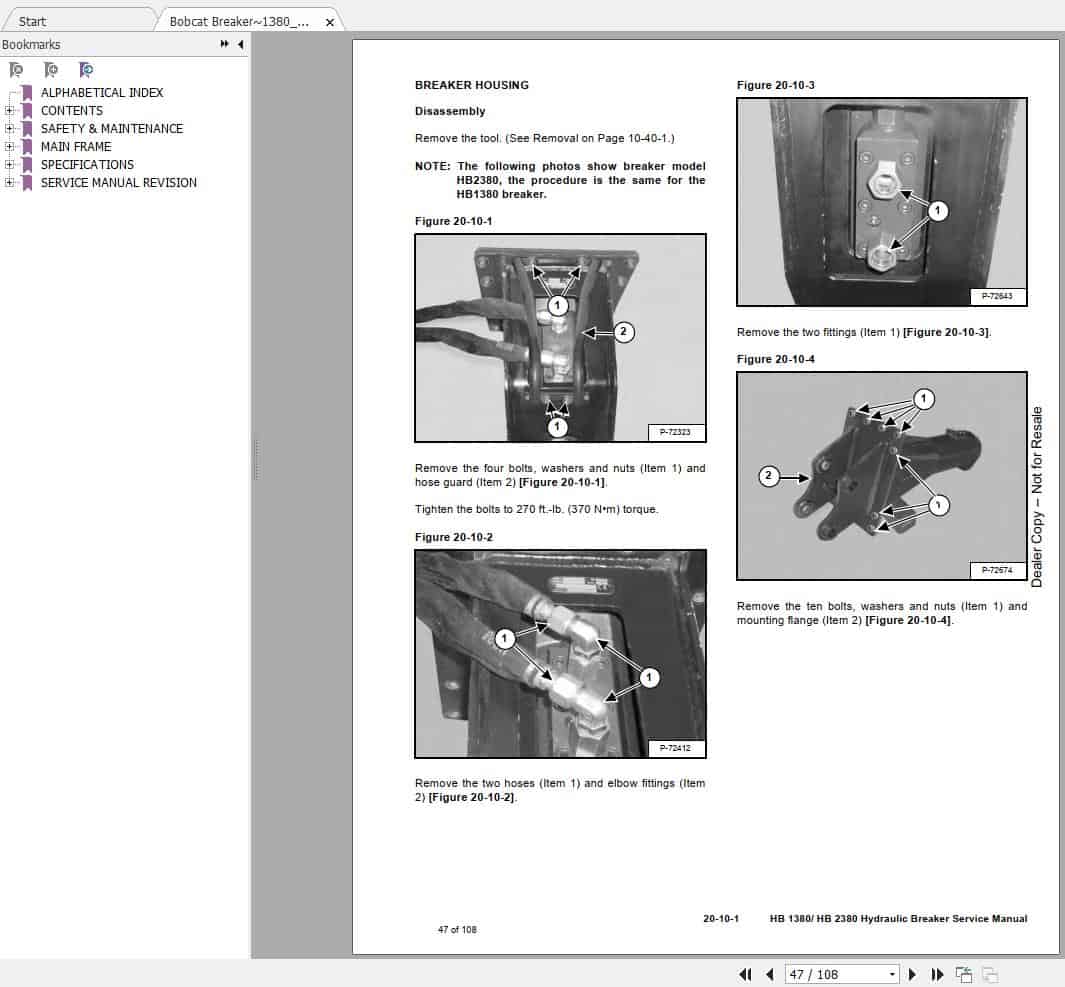
Task: Switch to the Start tab
Action: click(x=32, y=21)
